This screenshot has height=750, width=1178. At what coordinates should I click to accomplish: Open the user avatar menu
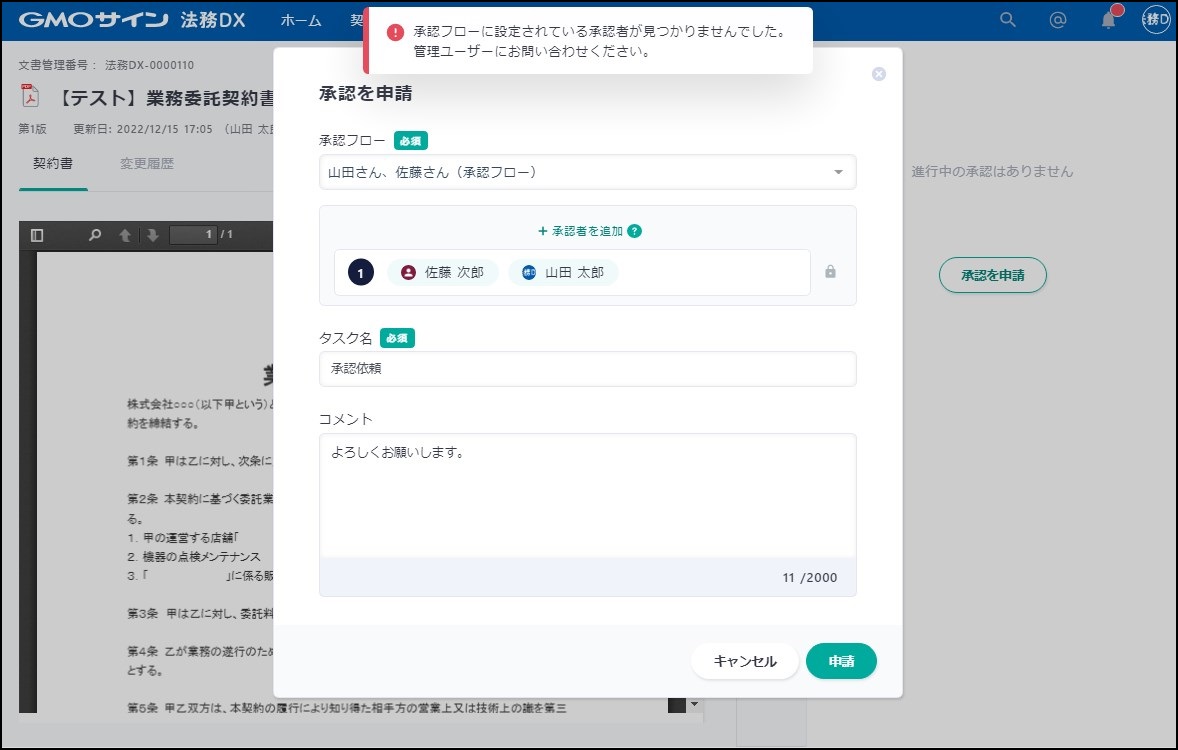tap(1156, 20)
